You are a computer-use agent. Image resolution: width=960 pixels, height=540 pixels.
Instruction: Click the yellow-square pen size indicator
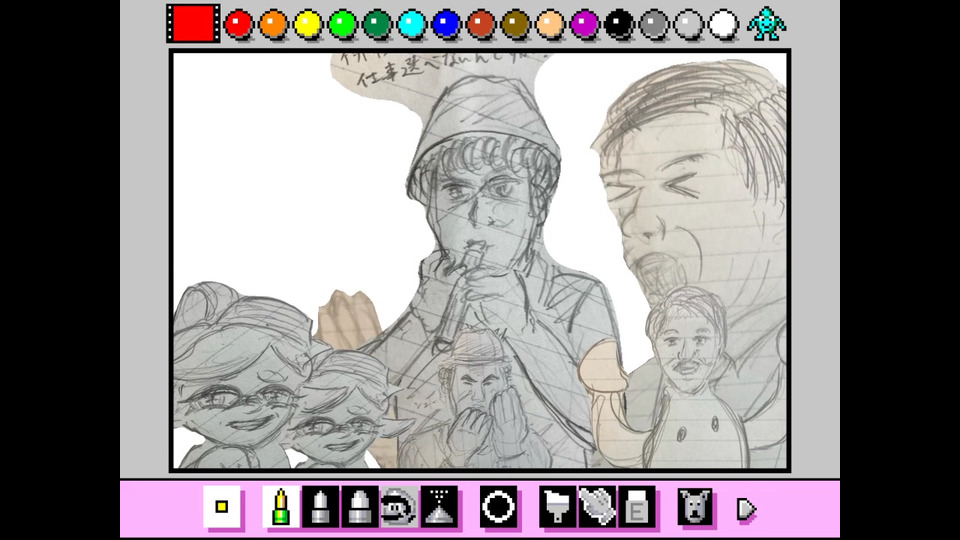(222, 507)
